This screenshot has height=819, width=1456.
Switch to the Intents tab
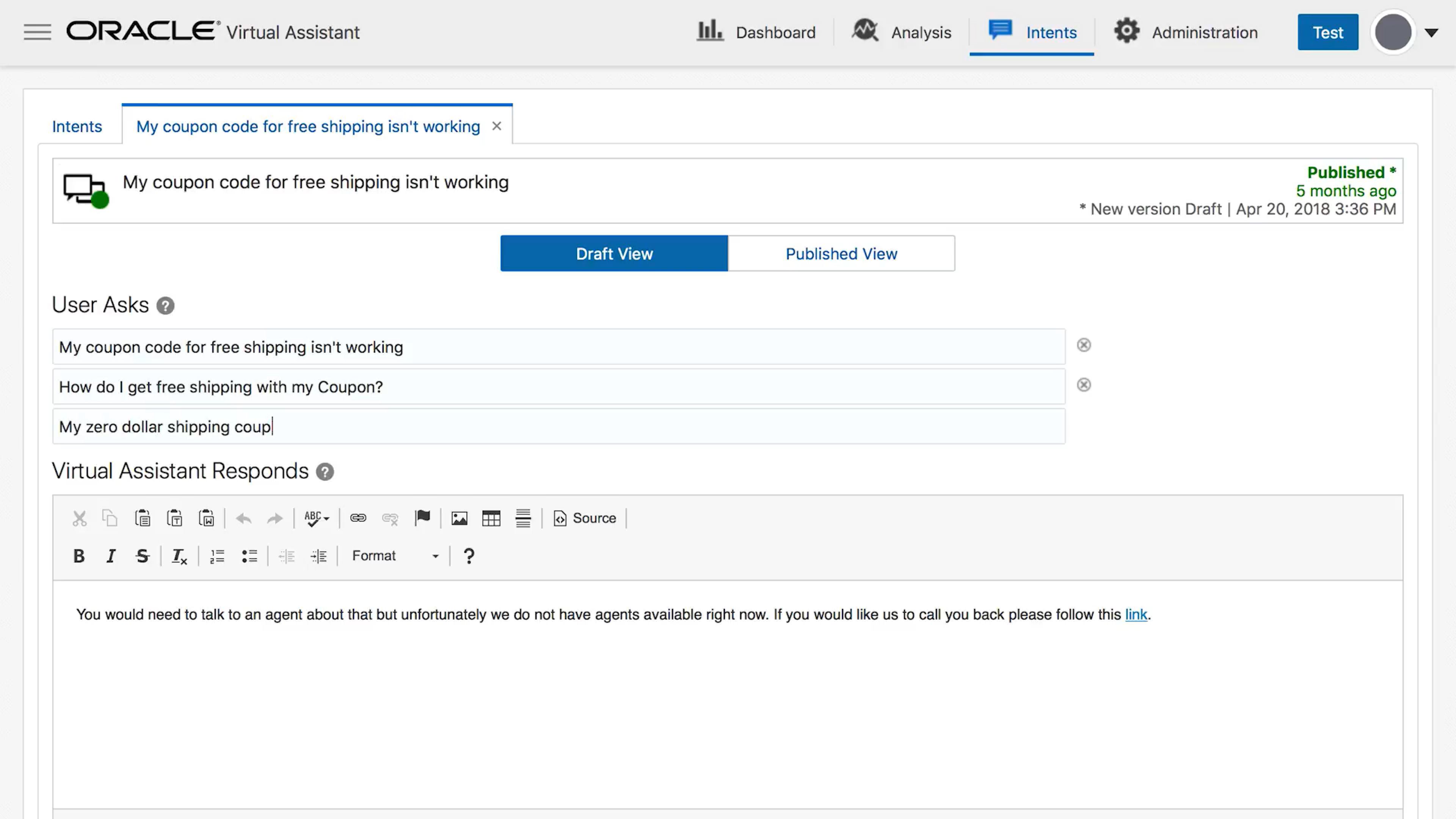[x=77, y=126]
